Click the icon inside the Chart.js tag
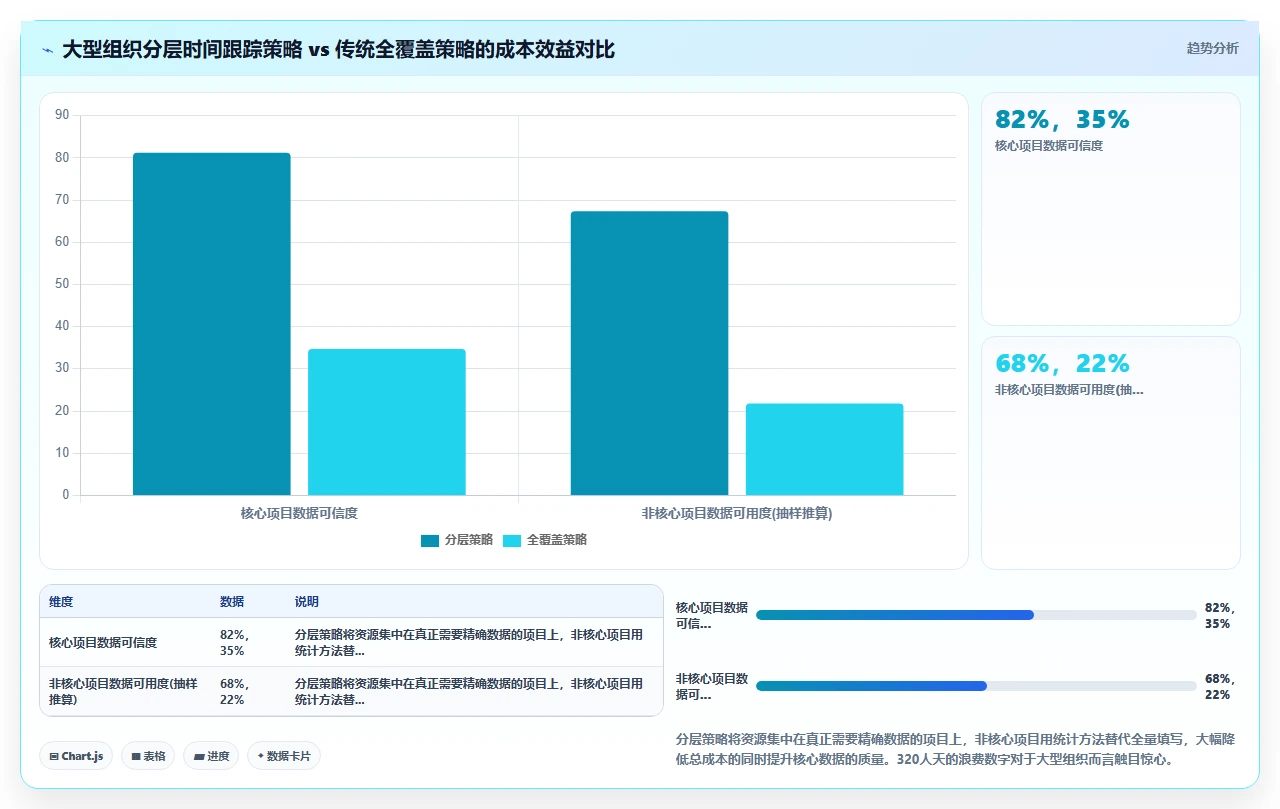This screenshot has height=809, width=1280. pos(54,757)
